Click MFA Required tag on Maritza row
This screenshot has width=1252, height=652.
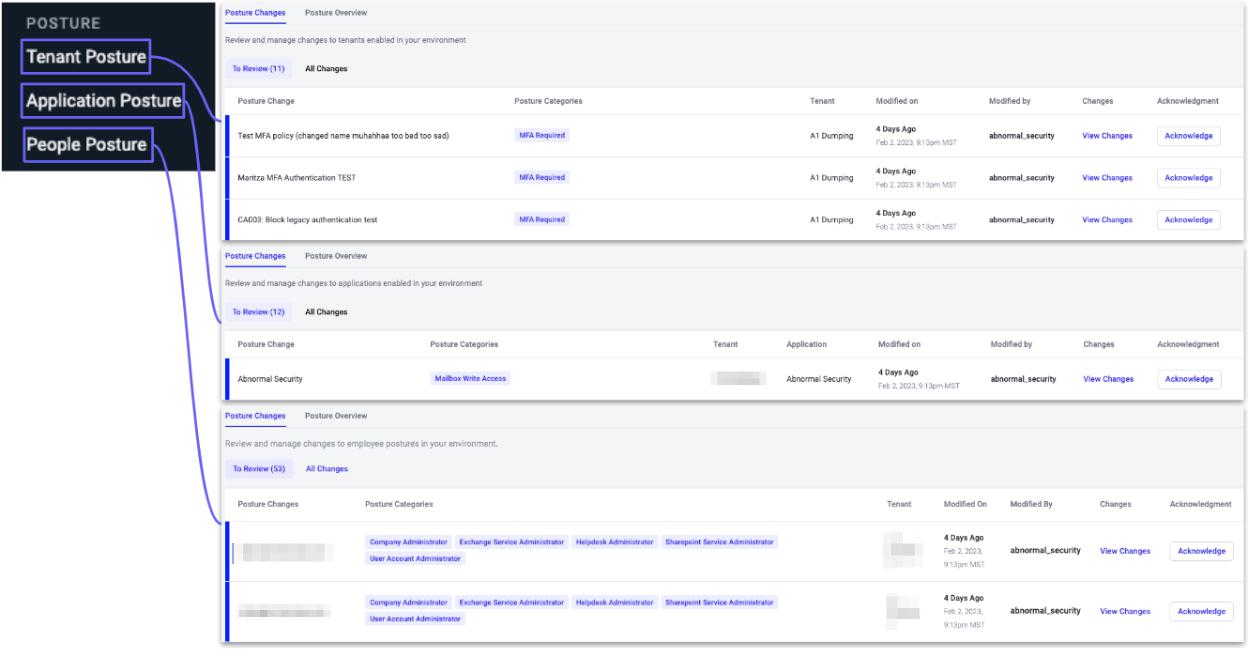(541, 177)
